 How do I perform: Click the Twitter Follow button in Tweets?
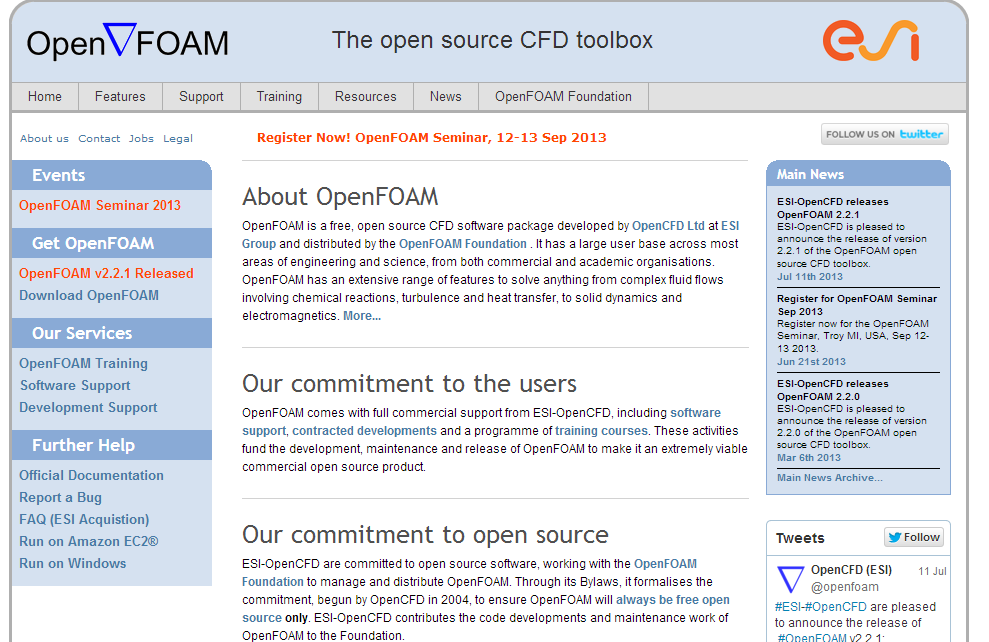point(914,537)
